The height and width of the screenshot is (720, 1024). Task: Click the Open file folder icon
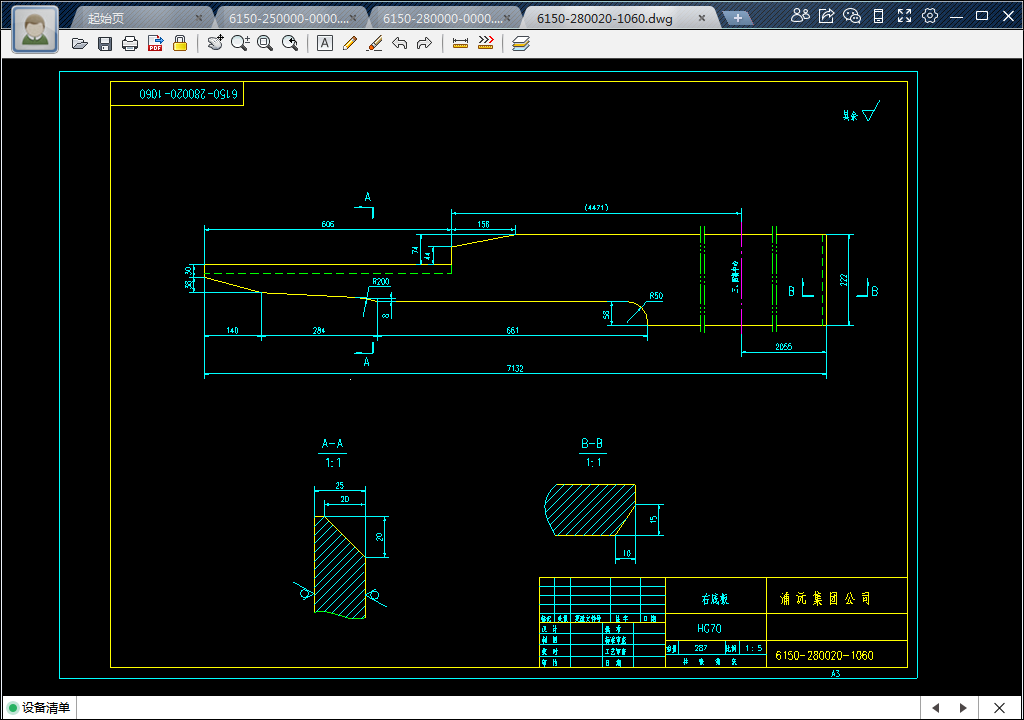point(80,43)
